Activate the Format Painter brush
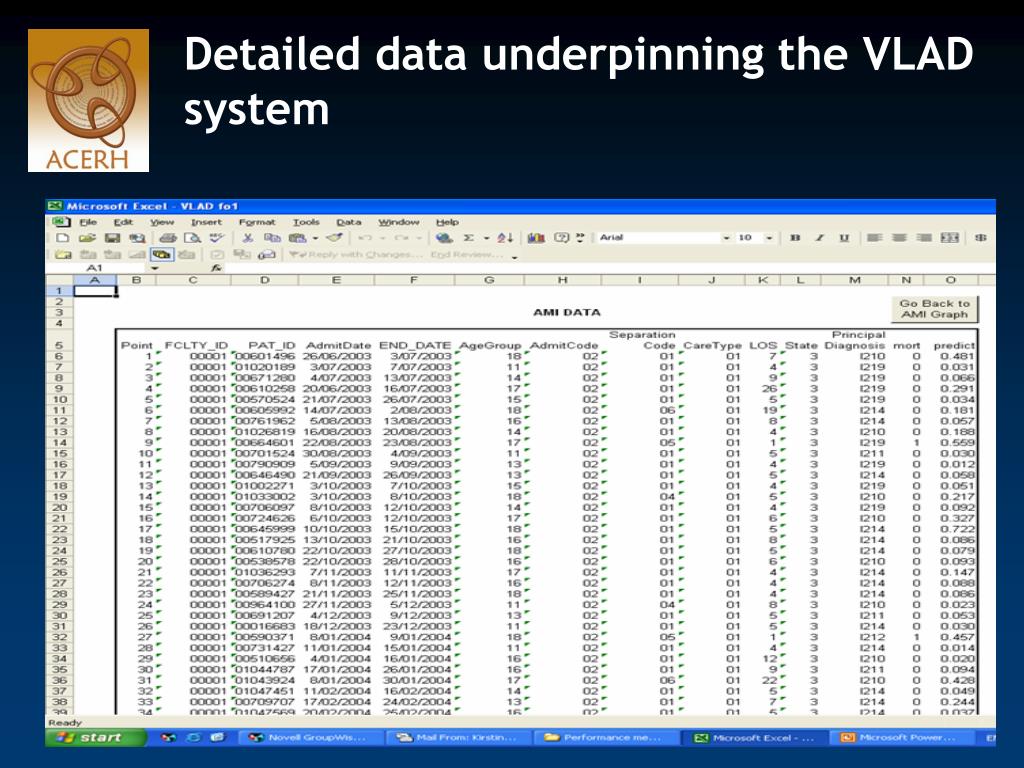 click(334, 238)
